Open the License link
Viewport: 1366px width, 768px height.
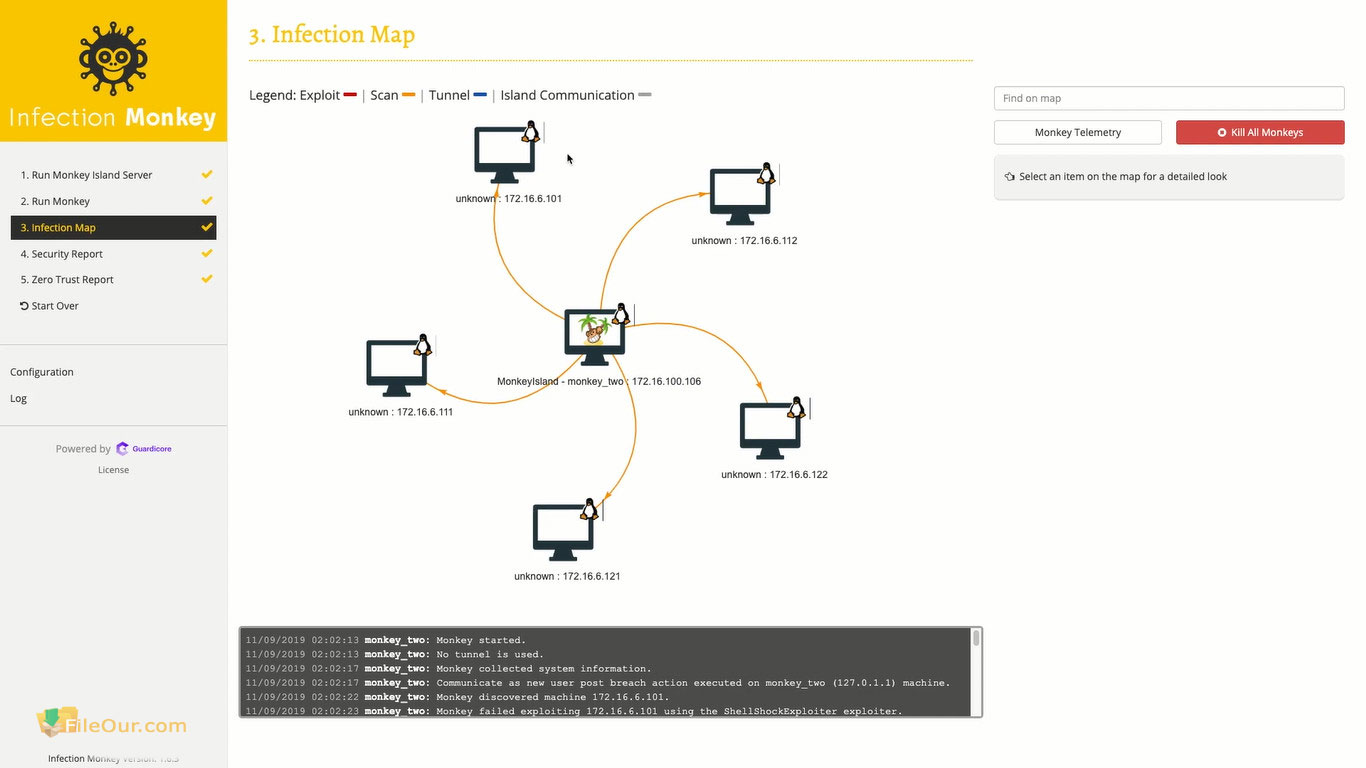(113, 470)
